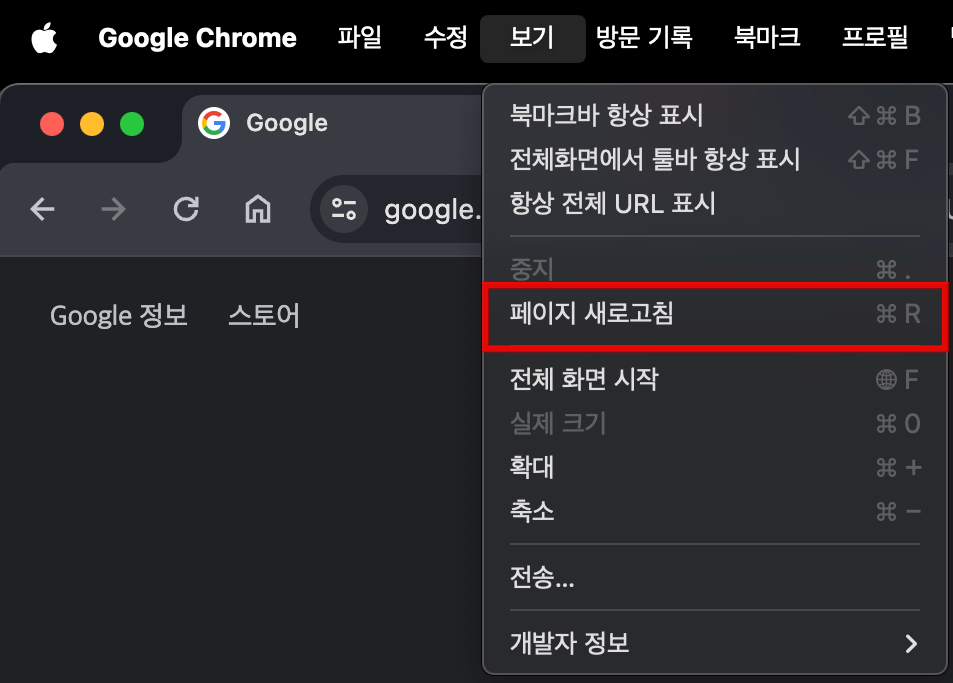This screenshot has width=953, height=683.
Task: Expand the 개발자 정보 submenu
Action: tap(715, 643)
